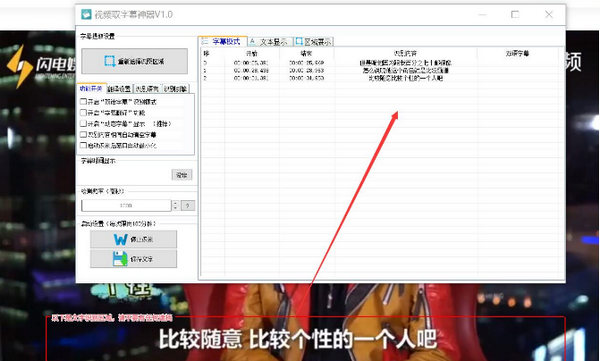Click the dashed-rectangle reselect recognition area button
600x361 pixels.
click(134, 61)
